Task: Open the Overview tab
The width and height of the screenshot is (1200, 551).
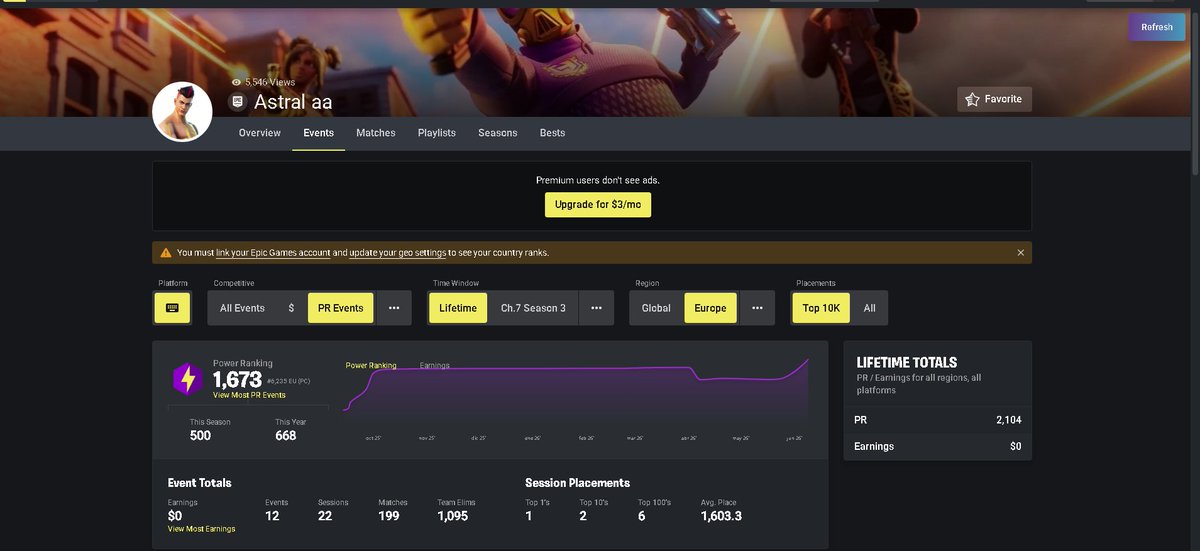Action: [x=259, y=133]
